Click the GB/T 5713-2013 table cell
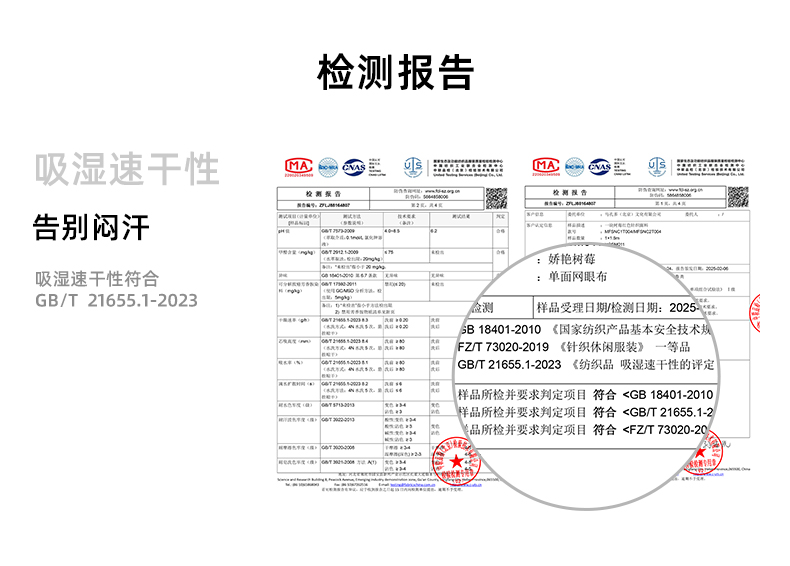This screenshot has height=566, width=790. 352,408
